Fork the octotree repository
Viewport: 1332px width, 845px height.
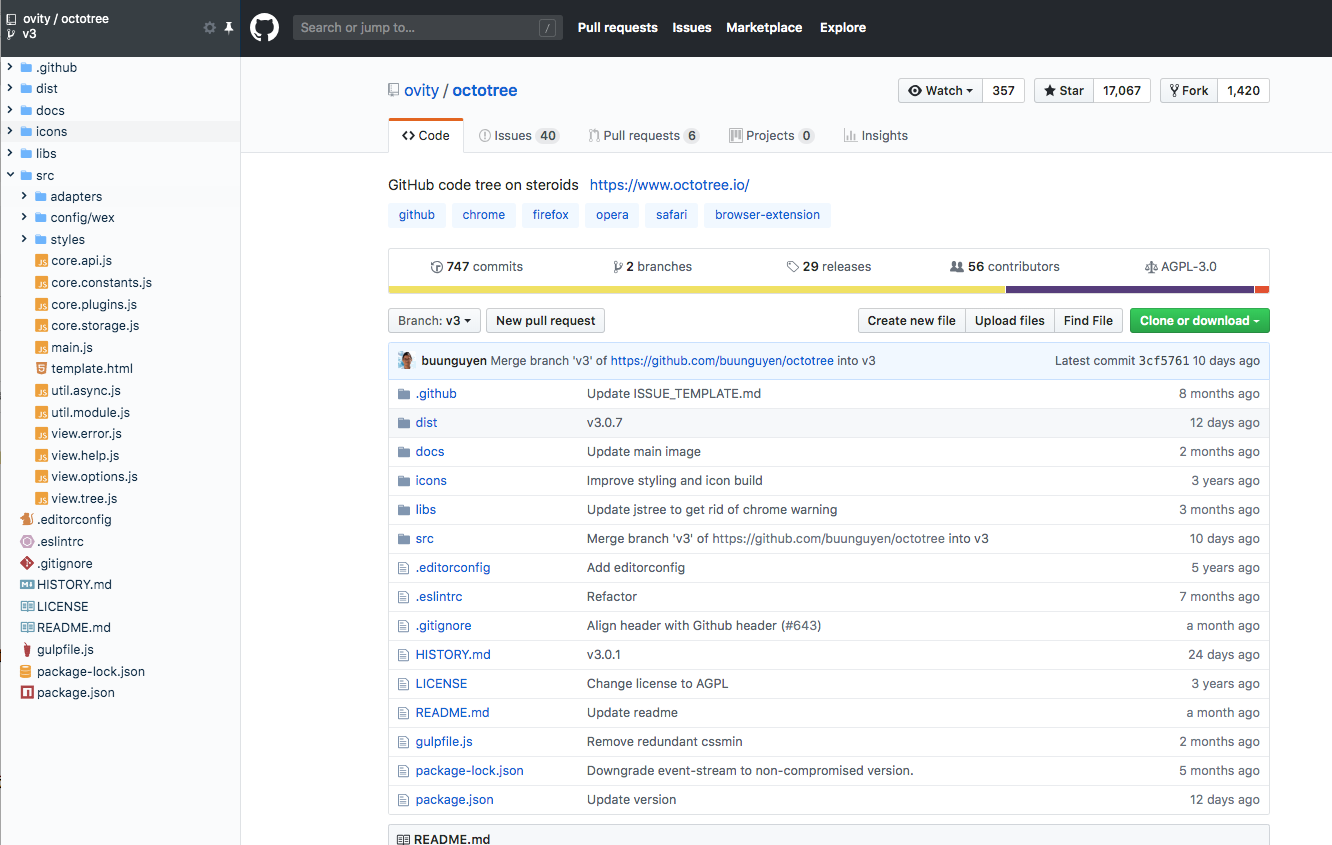click(x=1189, y=91)
